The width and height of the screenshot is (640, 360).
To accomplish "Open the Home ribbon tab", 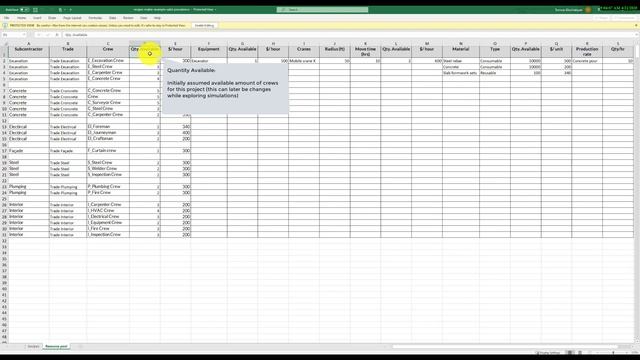I will 21,18.
